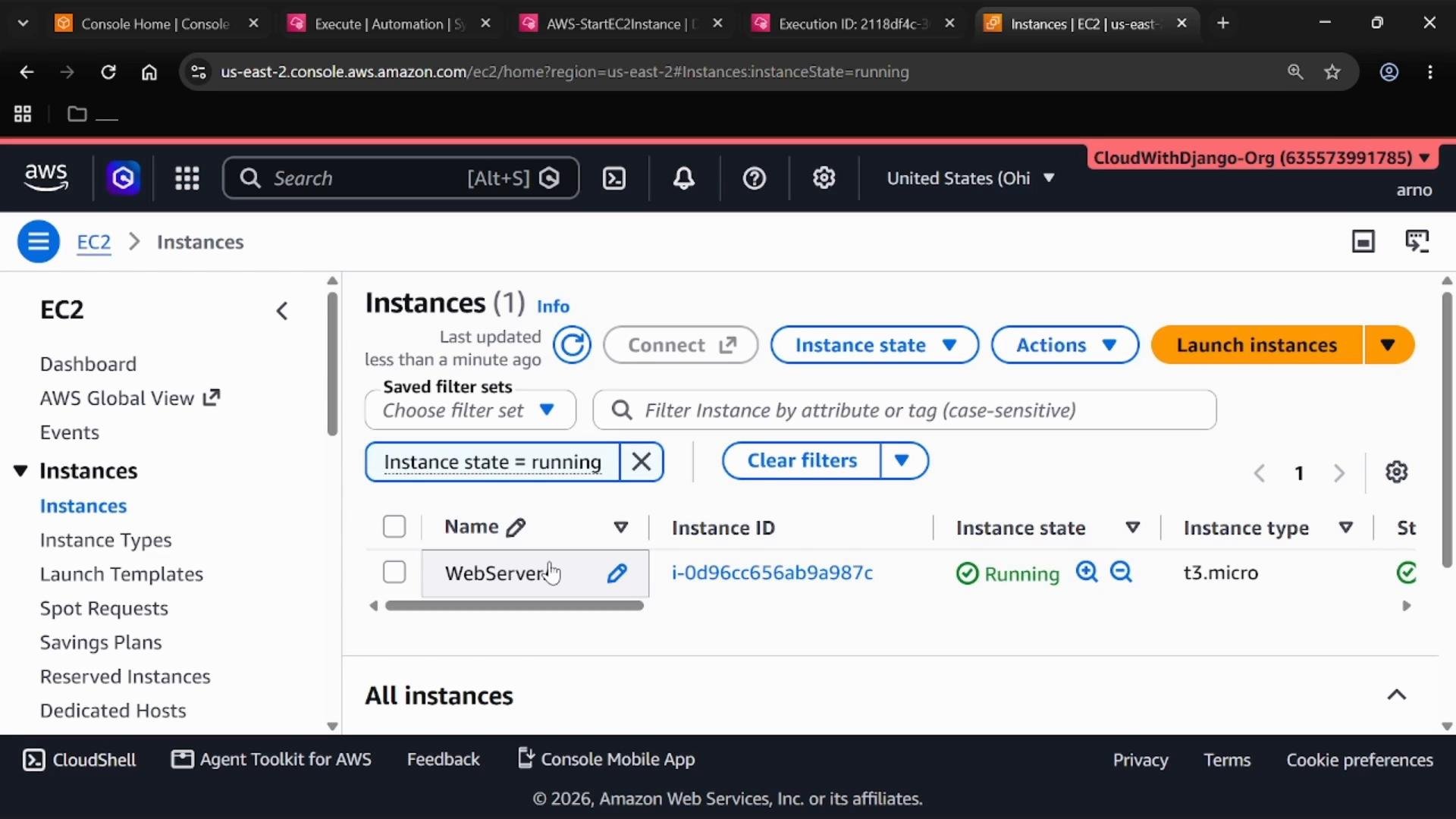This screenshot has height=819, width=1456.
Task: Open the CloudWithDjango-Org account menu
Action: point(1262,158)
